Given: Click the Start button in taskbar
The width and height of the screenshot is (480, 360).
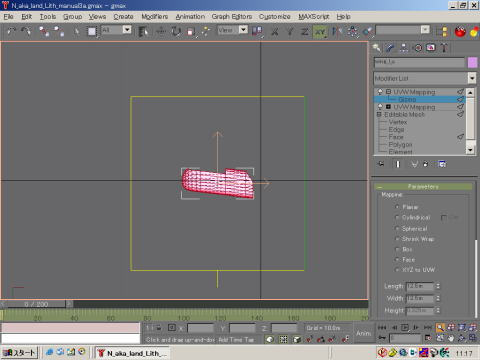Looking at the screenshot, I should click(x=20, y=352).
